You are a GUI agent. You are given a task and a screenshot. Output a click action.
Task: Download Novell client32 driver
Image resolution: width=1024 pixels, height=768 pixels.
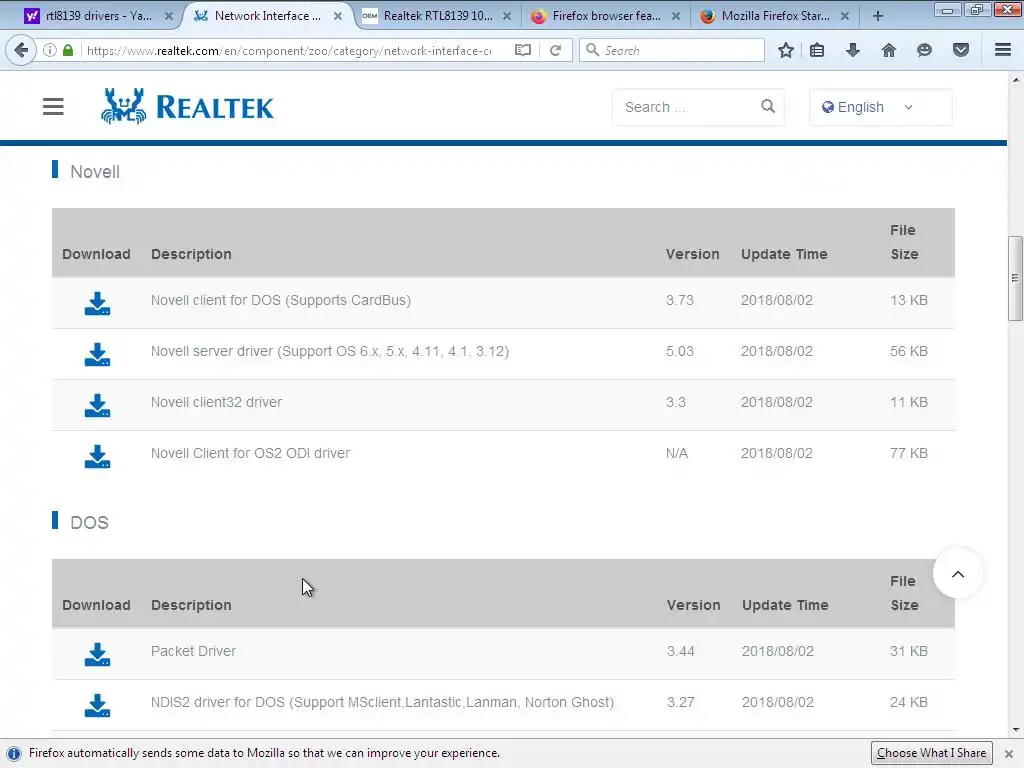click(97, 406)
